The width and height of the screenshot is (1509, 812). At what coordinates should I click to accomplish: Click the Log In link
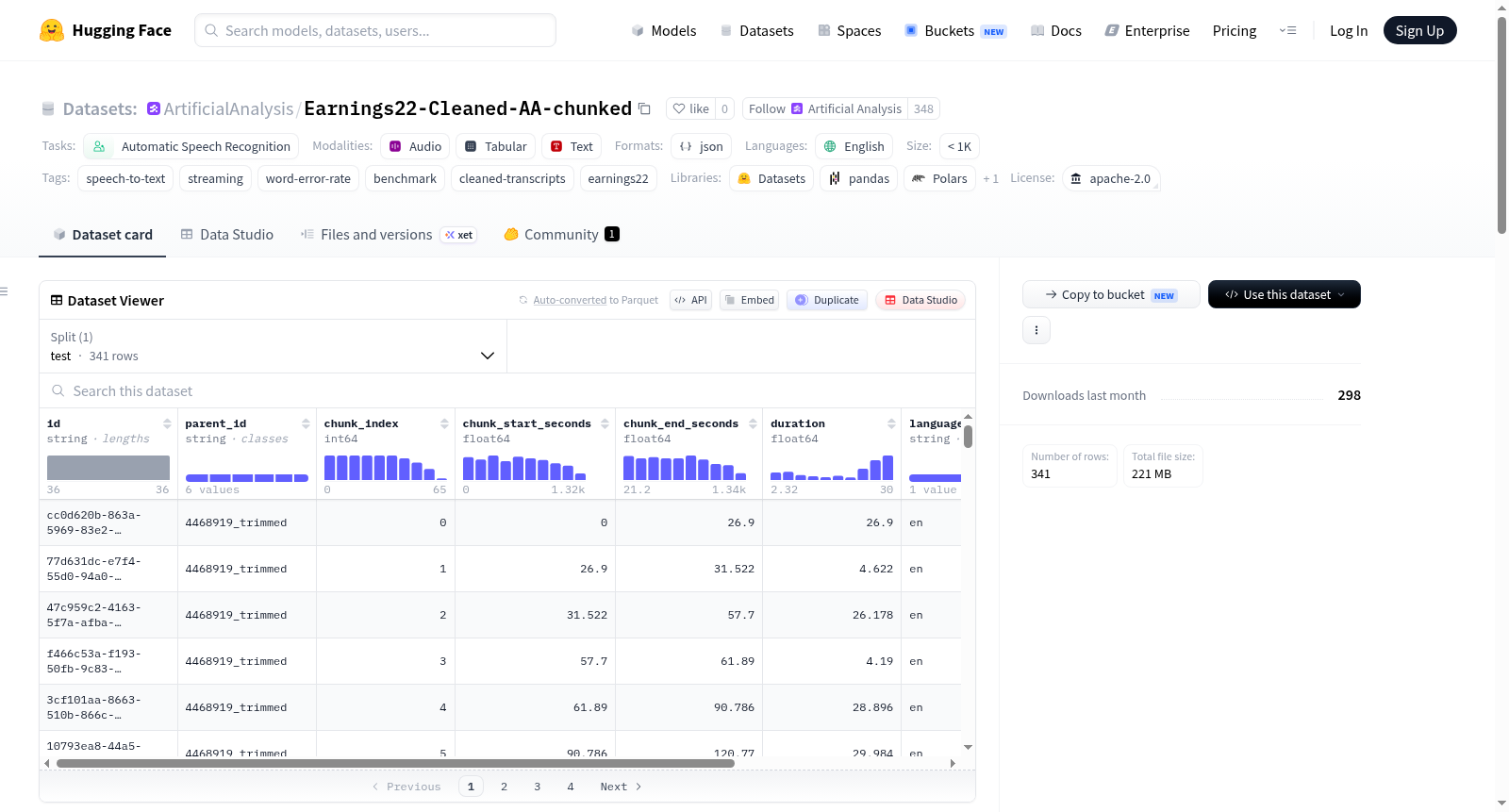[x=1349, y=31]
